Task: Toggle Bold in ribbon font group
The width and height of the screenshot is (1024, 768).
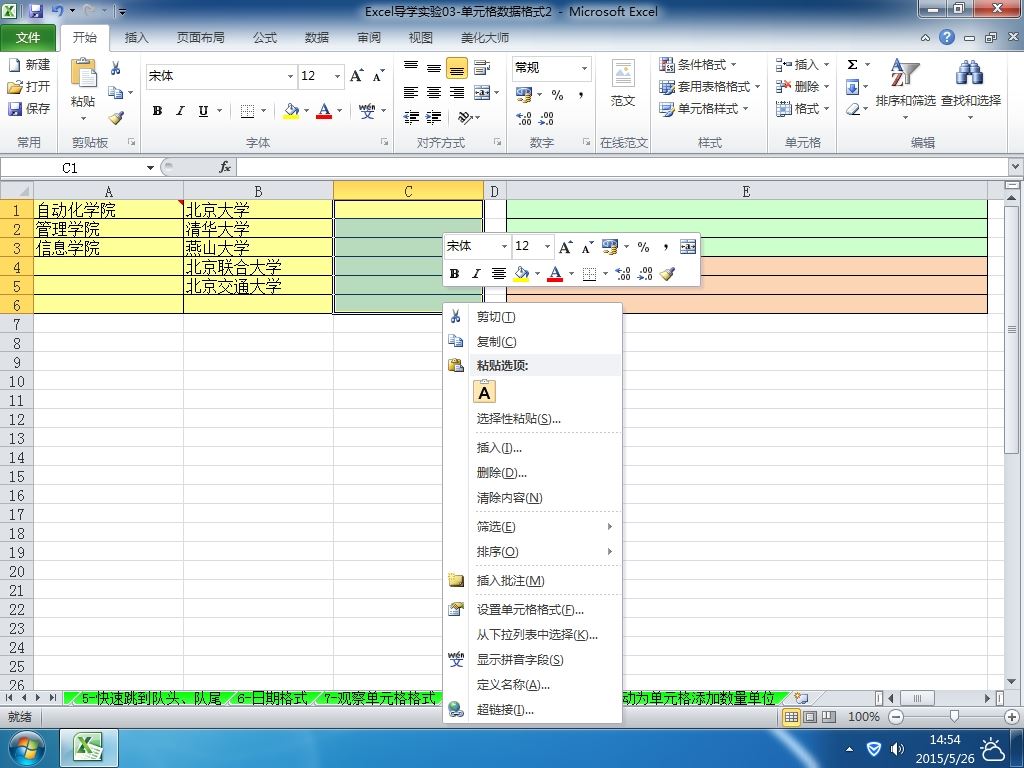Action: click(x=157, y=111)
